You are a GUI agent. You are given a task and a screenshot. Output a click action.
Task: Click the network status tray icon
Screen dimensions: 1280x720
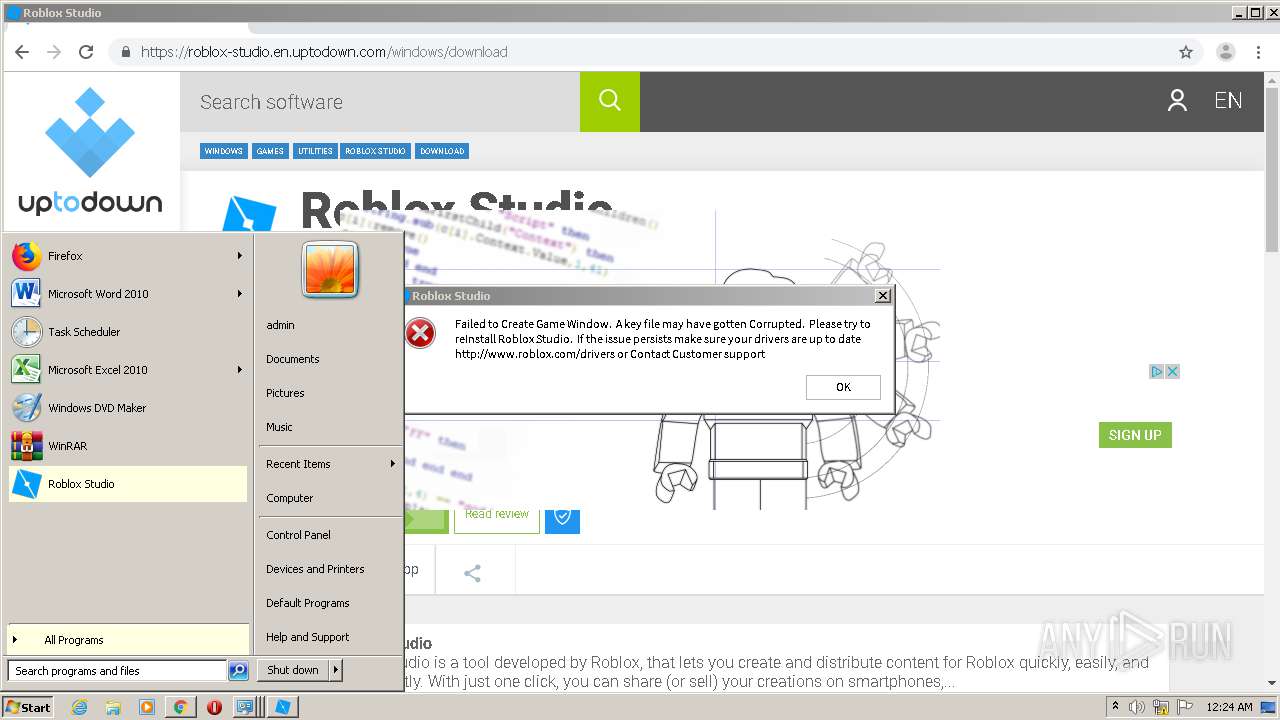click(1161, 707)
